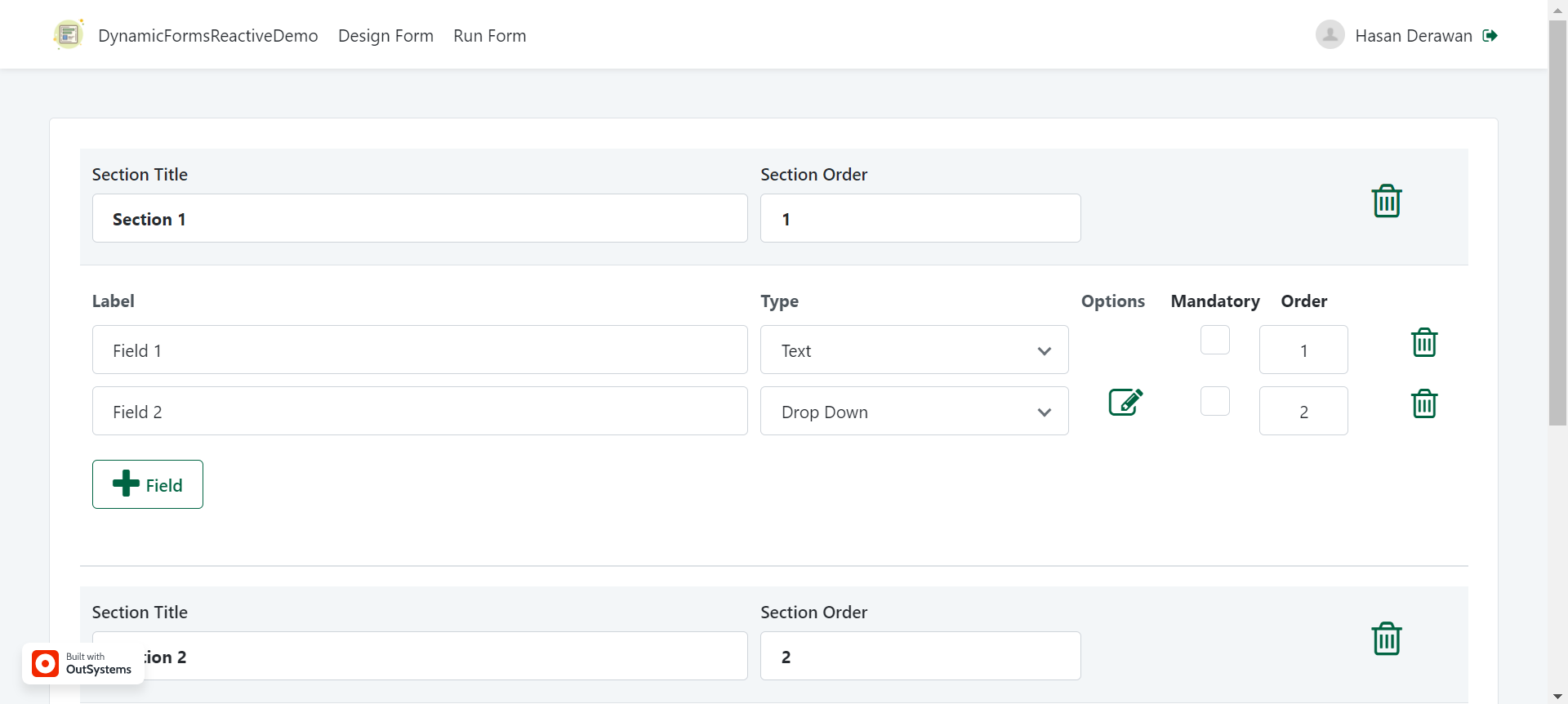Click the scrollbar down arrow
Viewport: 1568px width, 704px height.
point(1557,697)
